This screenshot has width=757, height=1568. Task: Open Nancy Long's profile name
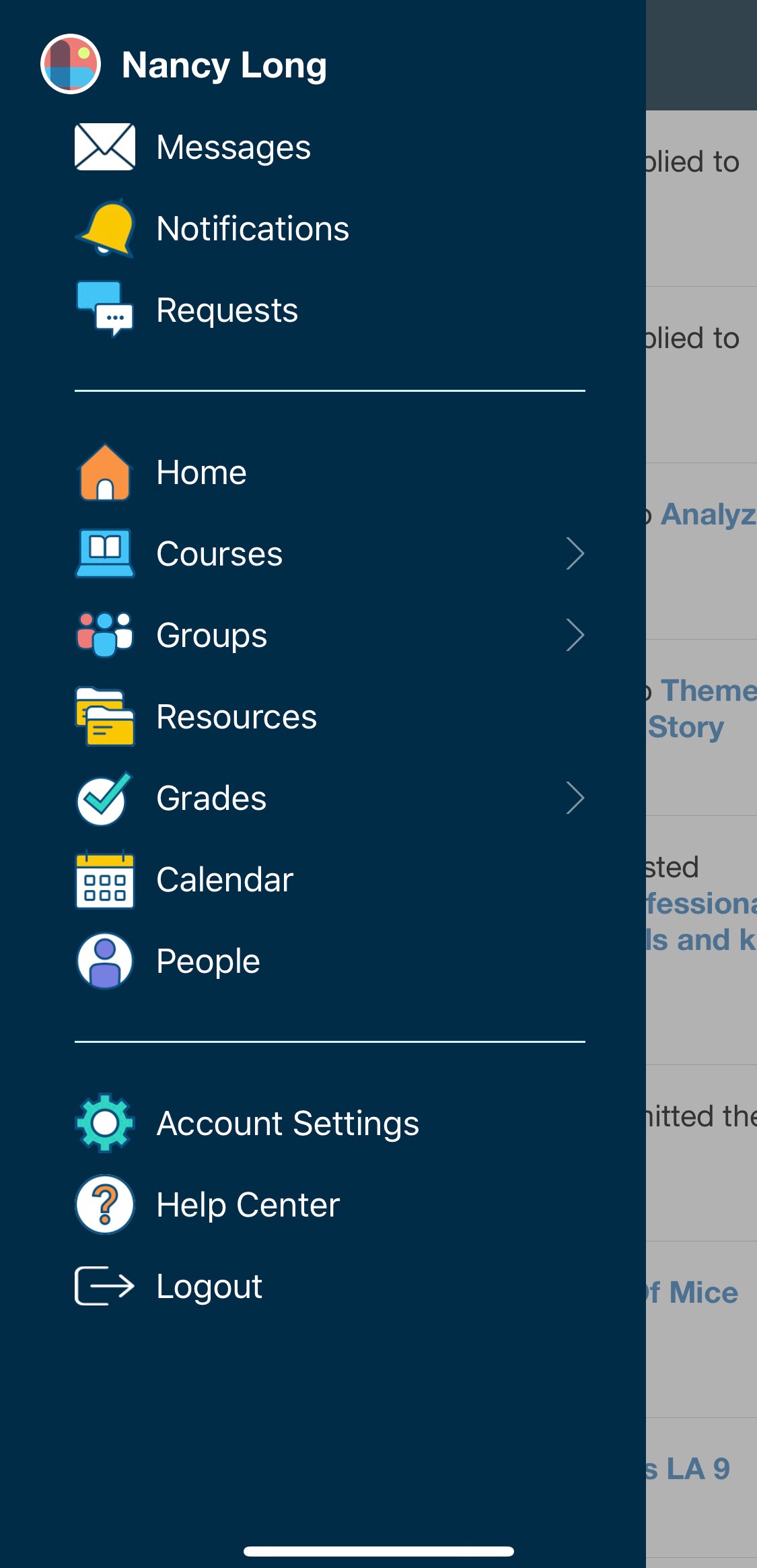point(224,65)
